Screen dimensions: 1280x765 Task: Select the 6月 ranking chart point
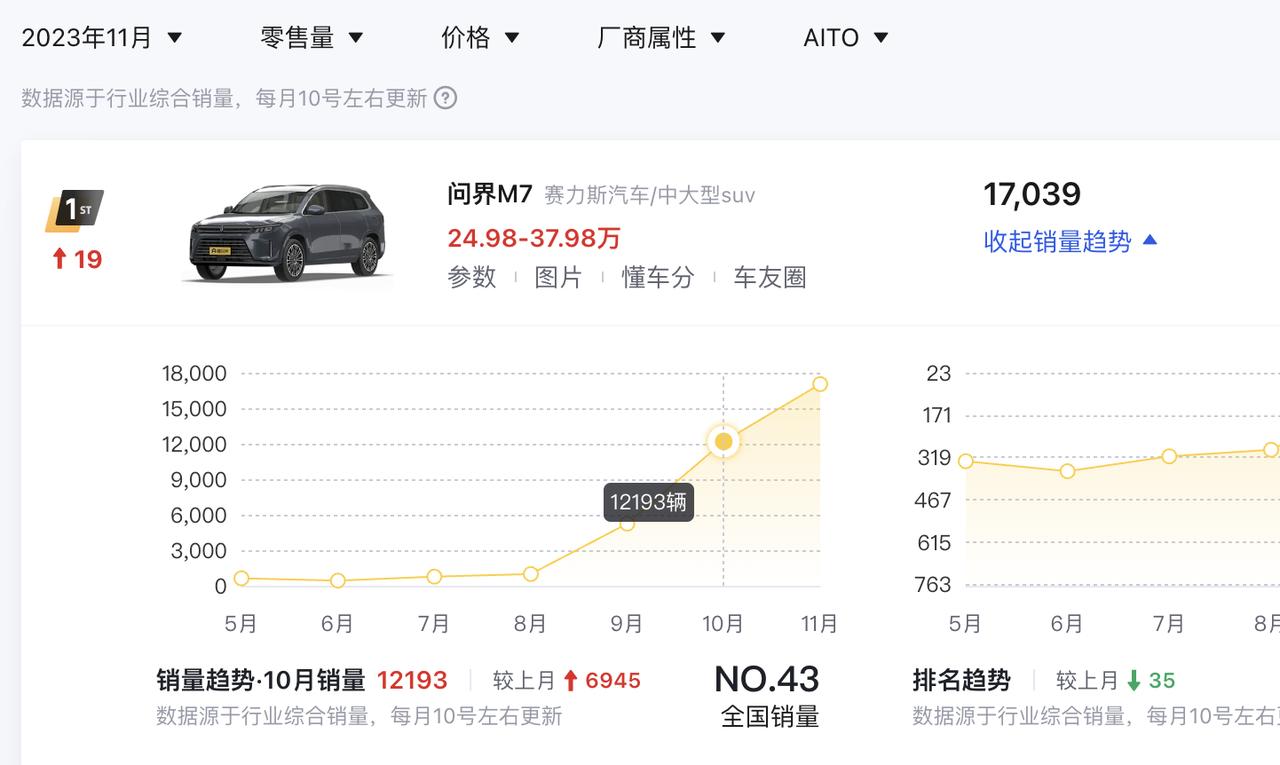point(1067,471)
